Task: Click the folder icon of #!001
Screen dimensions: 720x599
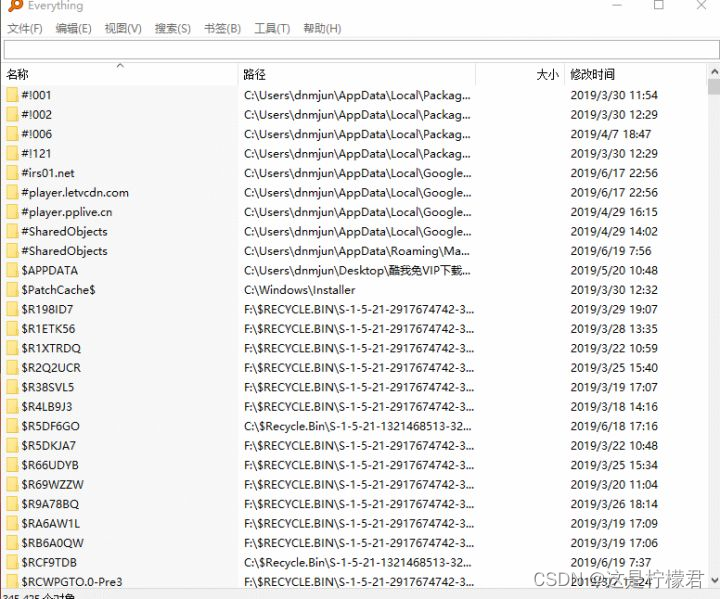Action: (12, 95)
